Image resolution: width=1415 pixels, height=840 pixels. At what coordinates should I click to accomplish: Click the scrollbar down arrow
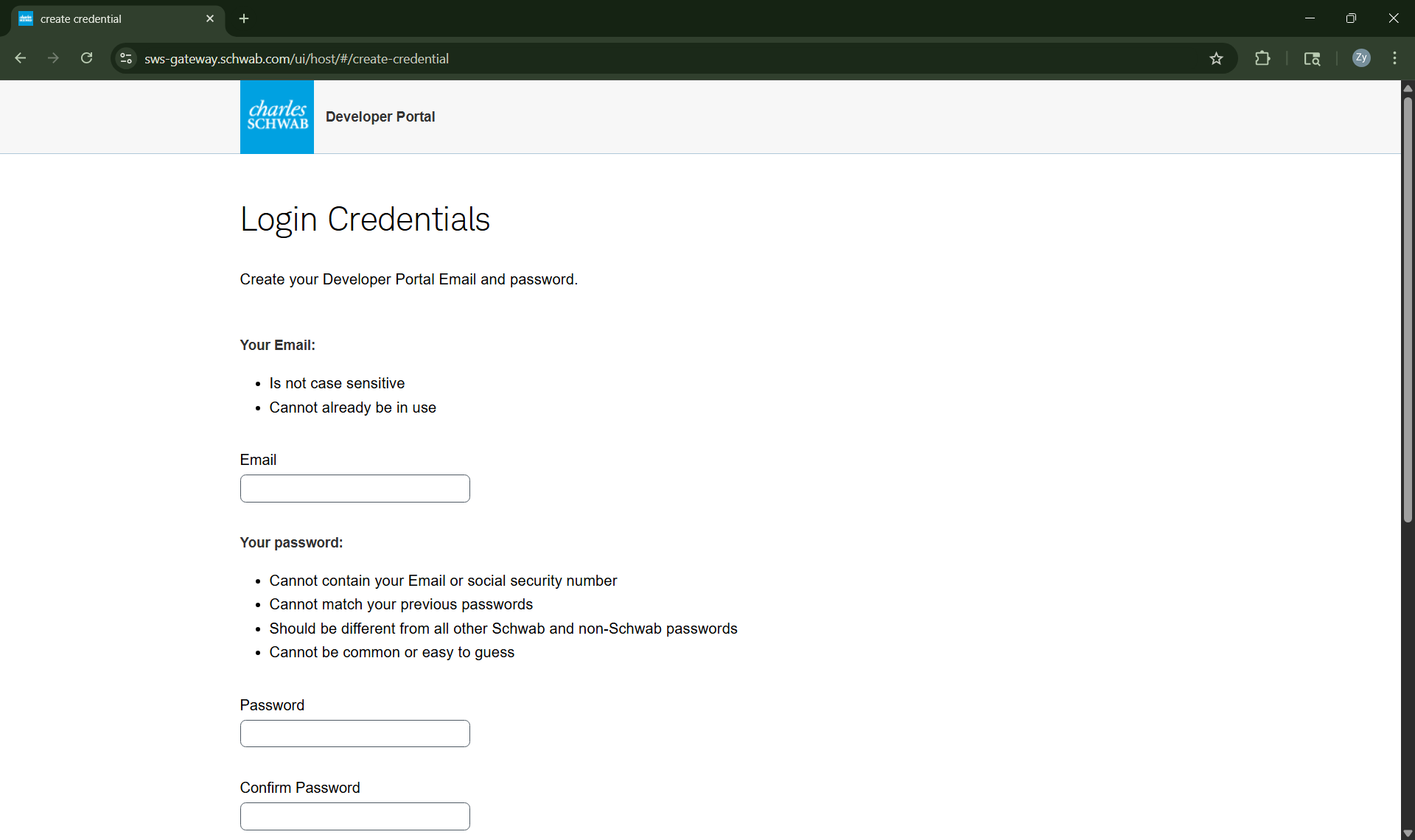point(1408,833)
